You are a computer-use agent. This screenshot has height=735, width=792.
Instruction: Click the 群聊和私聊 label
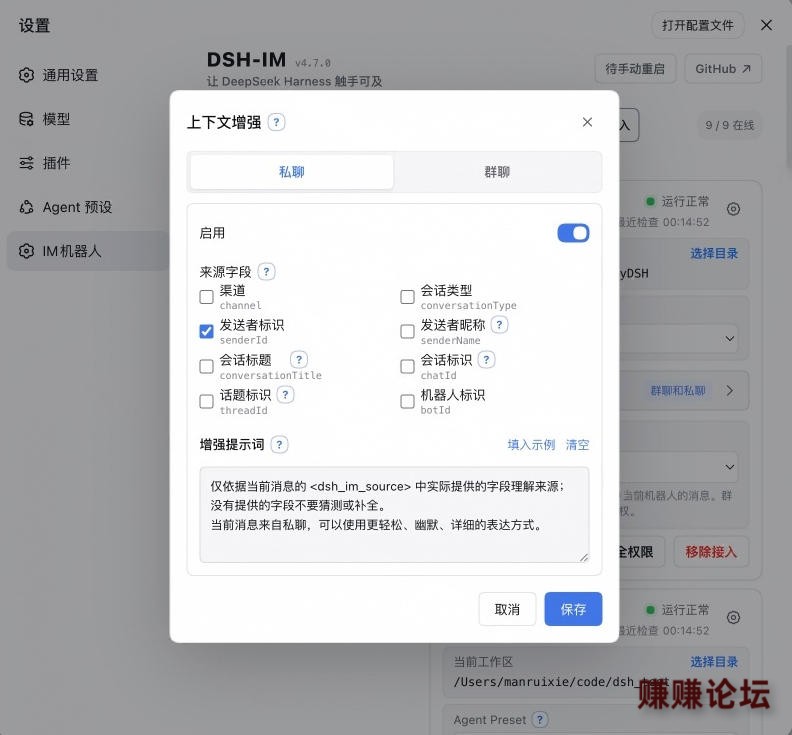pyautogui.click(x=677, y=390)
